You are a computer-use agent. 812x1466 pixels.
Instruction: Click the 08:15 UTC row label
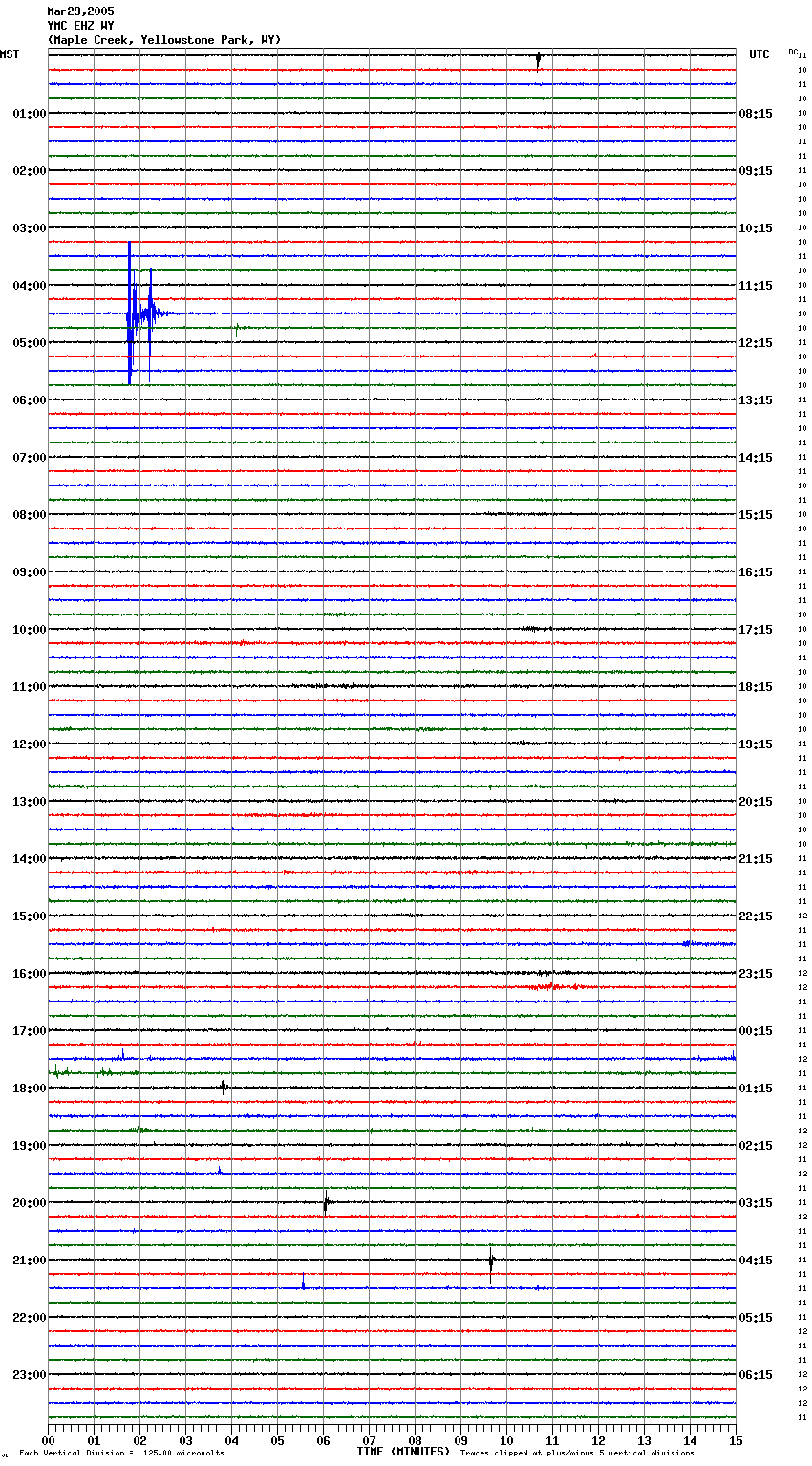[x=756, y=114]
